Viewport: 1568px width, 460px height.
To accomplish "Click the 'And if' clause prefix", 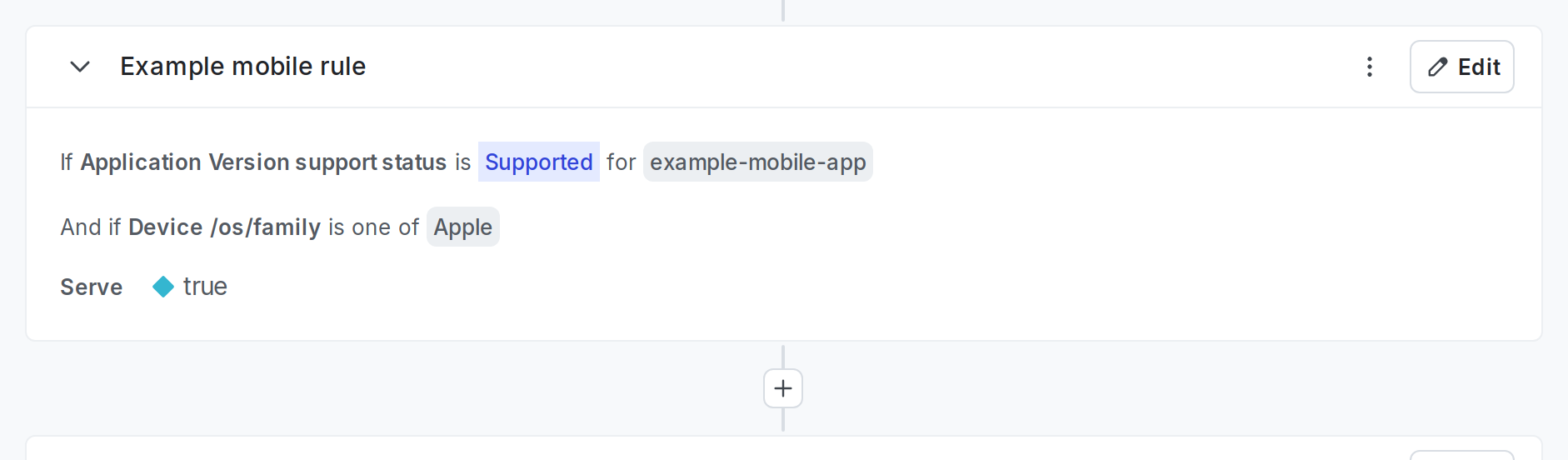I will (90, 227).
